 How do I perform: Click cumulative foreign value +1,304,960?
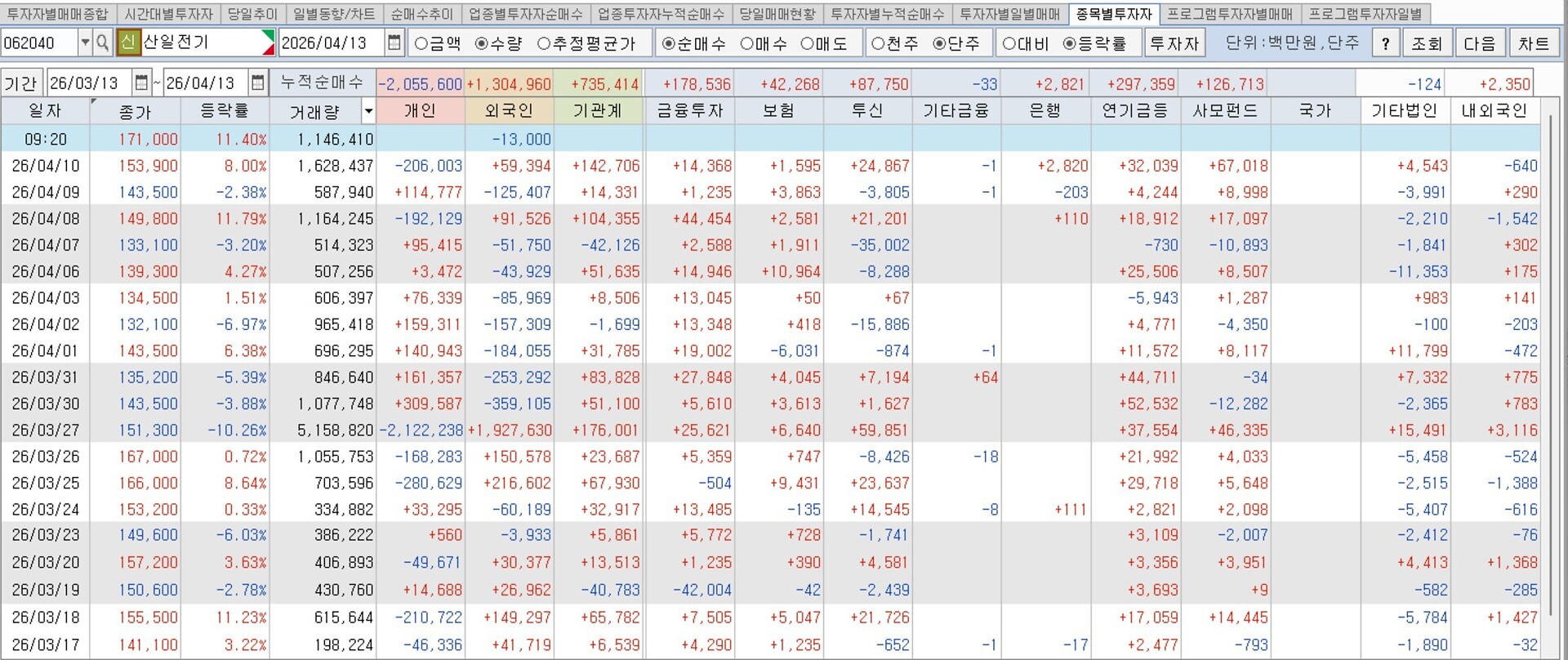(509, 83)
